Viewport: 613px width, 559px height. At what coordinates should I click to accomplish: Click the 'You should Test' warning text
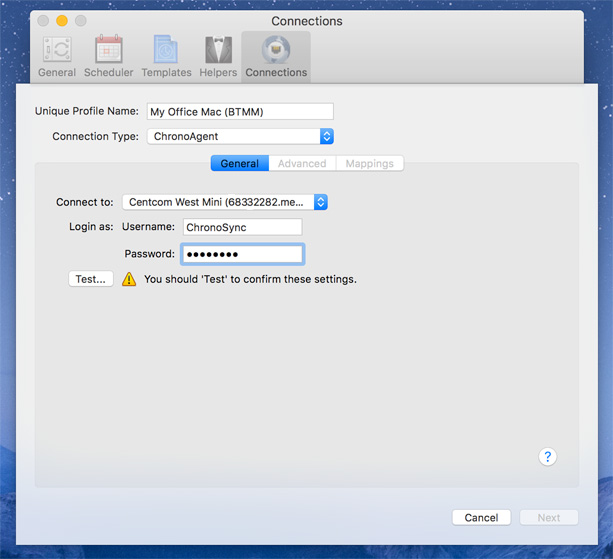click(250, 279)
